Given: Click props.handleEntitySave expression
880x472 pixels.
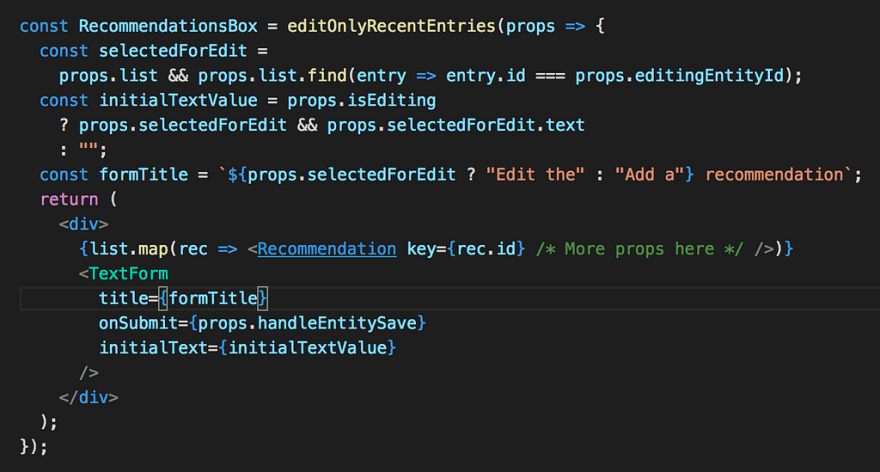Looking at the screenshot, I should [307, 323].
